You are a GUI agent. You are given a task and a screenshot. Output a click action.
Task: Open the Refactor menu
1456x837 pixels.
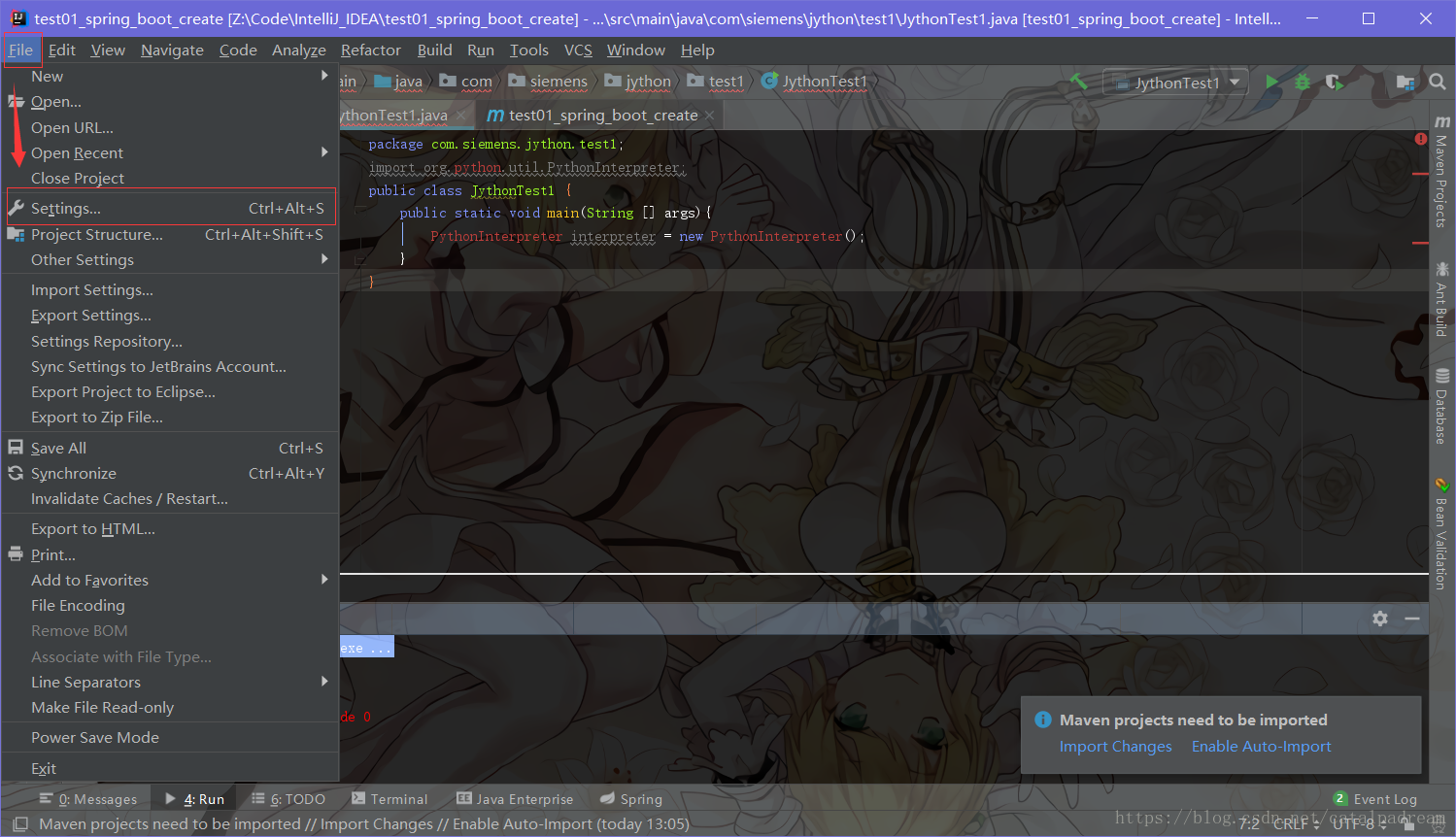pyautogui.click(x=371, y=50)
